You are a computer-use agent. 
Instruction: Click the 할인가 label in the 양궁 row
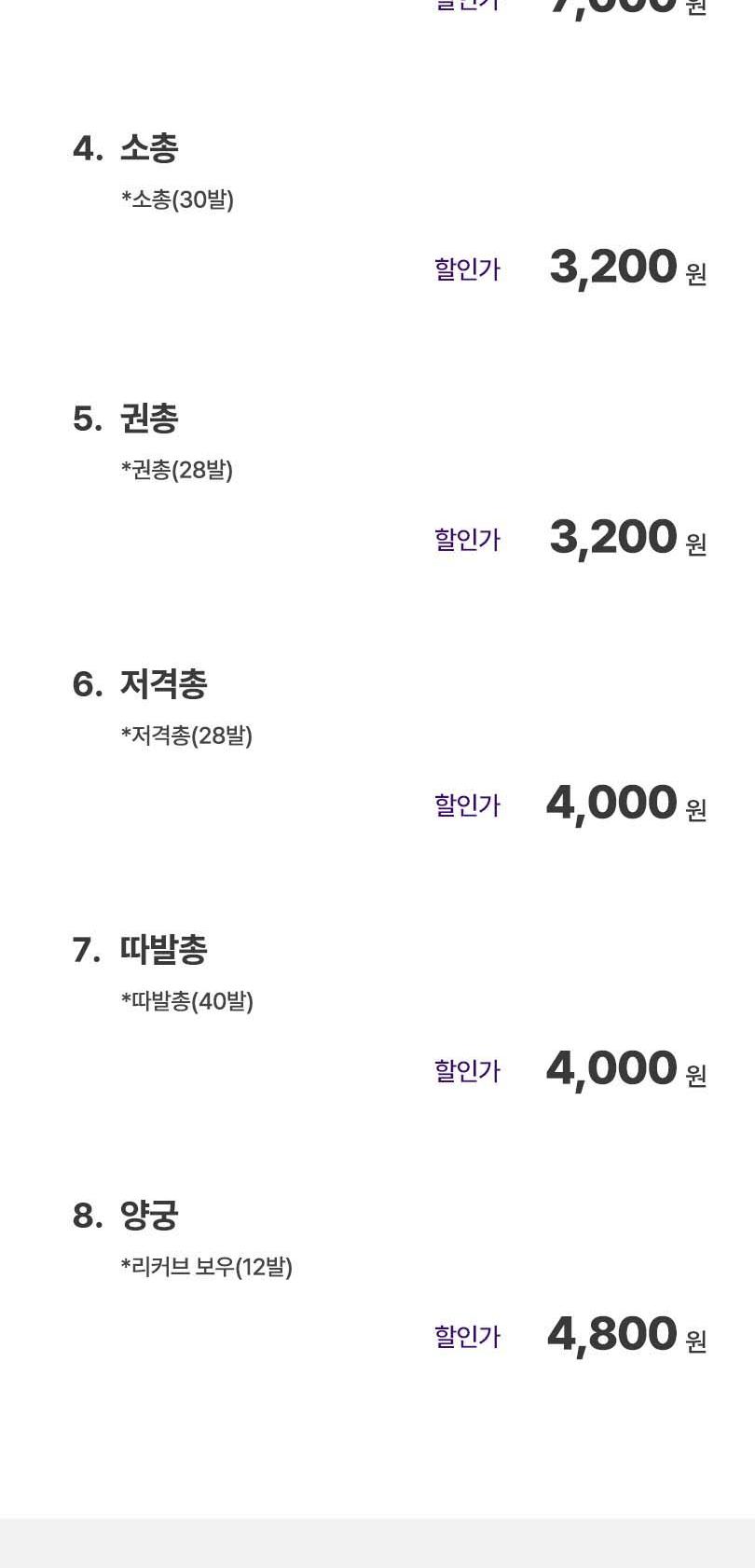467,1337
